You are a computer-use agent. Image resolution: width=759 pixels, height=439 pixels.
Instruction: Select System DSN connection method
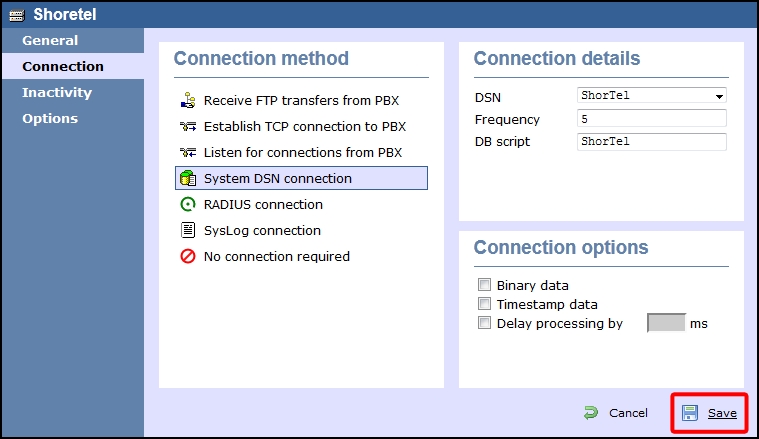301,178
